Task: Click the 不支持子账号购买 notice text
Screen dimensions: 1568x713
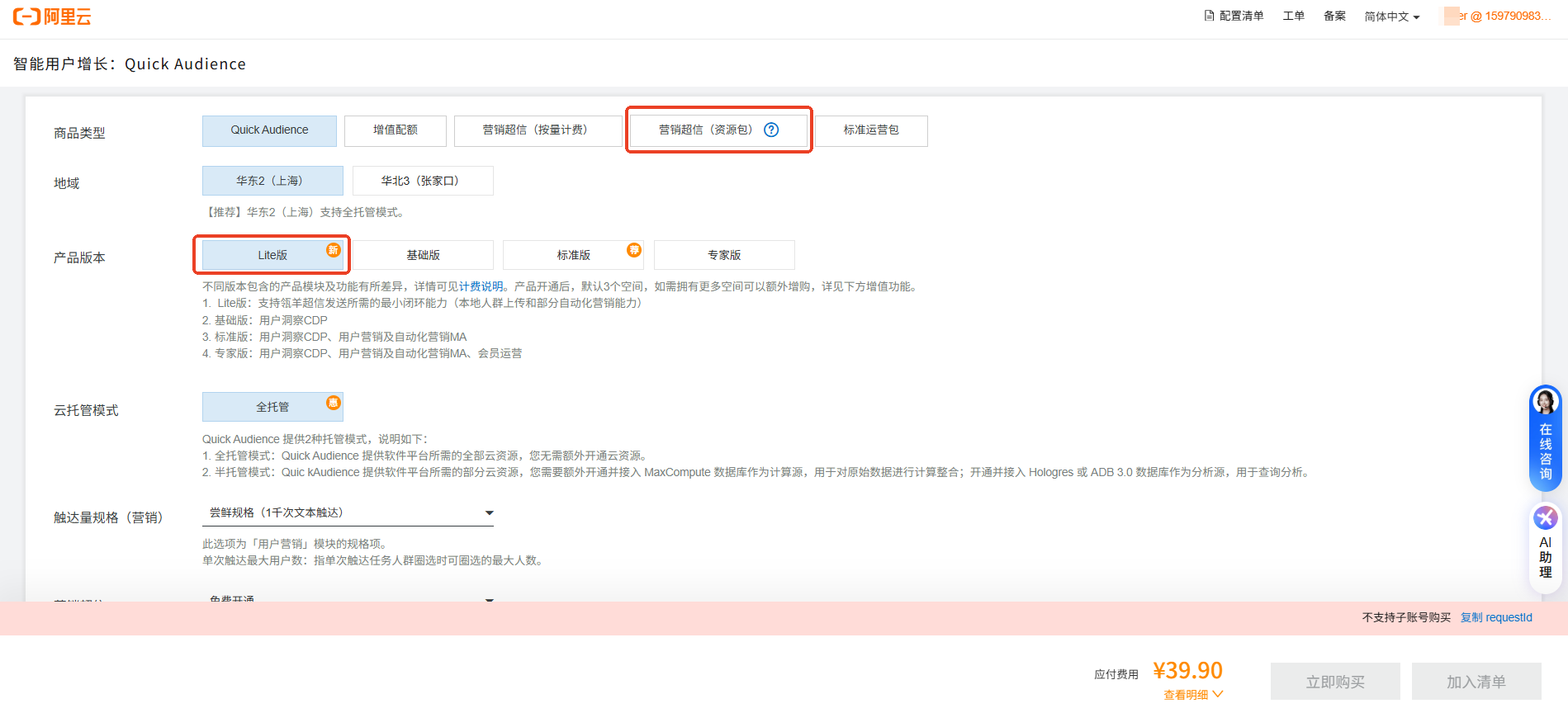Action: coord(1406,617)
